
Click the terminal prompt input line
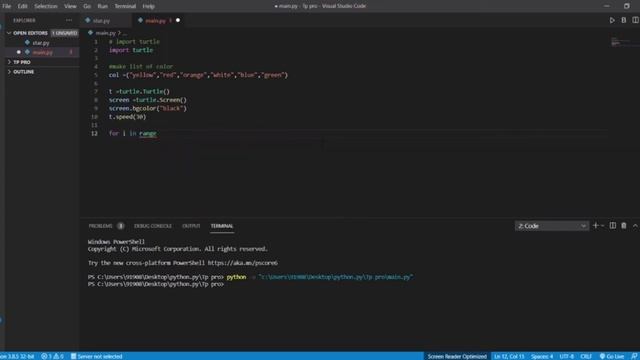156,284
